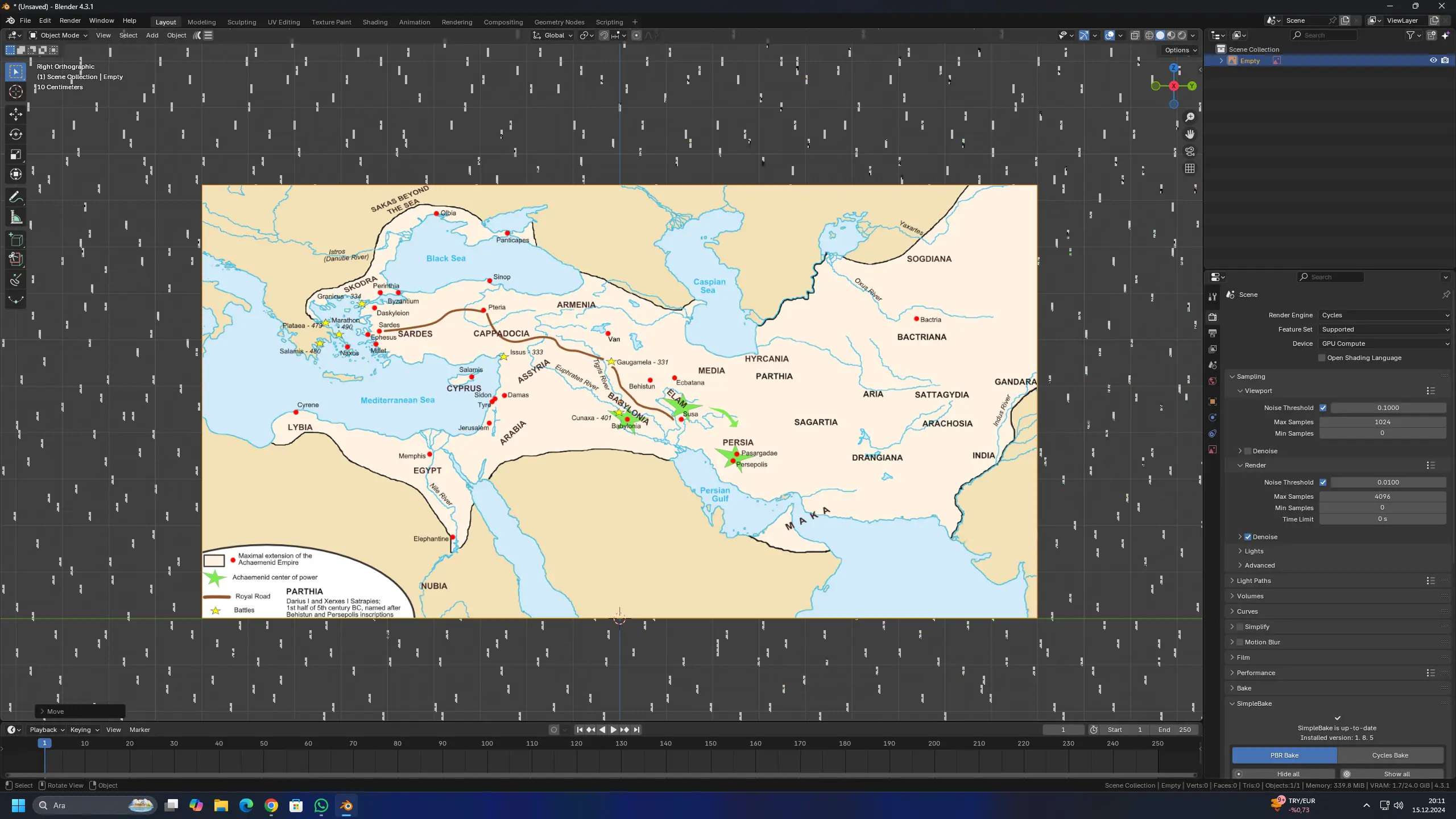This screenshot has width=1456, height=819.
Task: Switch to wireframe viewport shading
Action: tap(1149, 35)
